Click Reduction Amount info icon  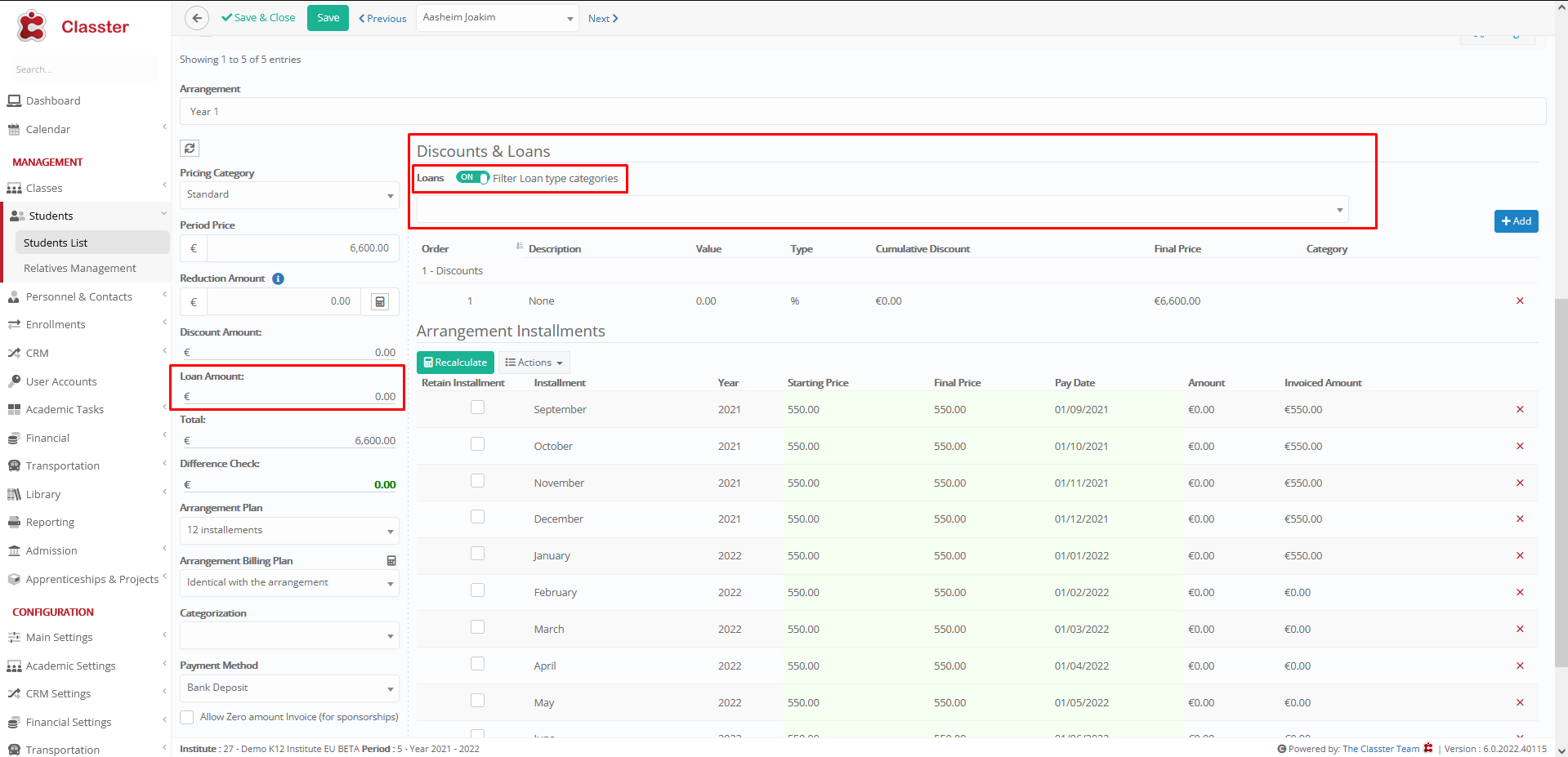coord(278,278)
